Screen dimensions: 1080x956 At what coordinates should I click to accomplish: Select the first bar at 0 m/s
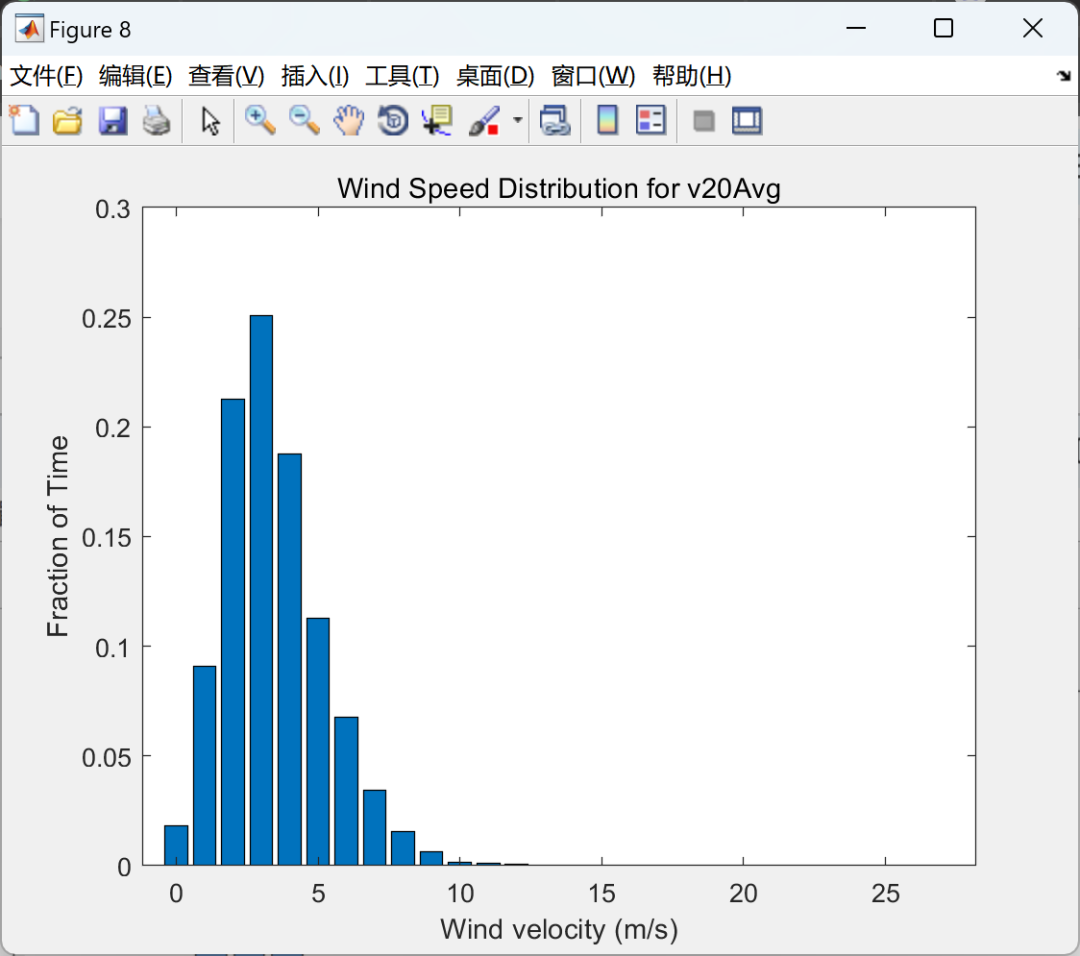click(176, 845)
